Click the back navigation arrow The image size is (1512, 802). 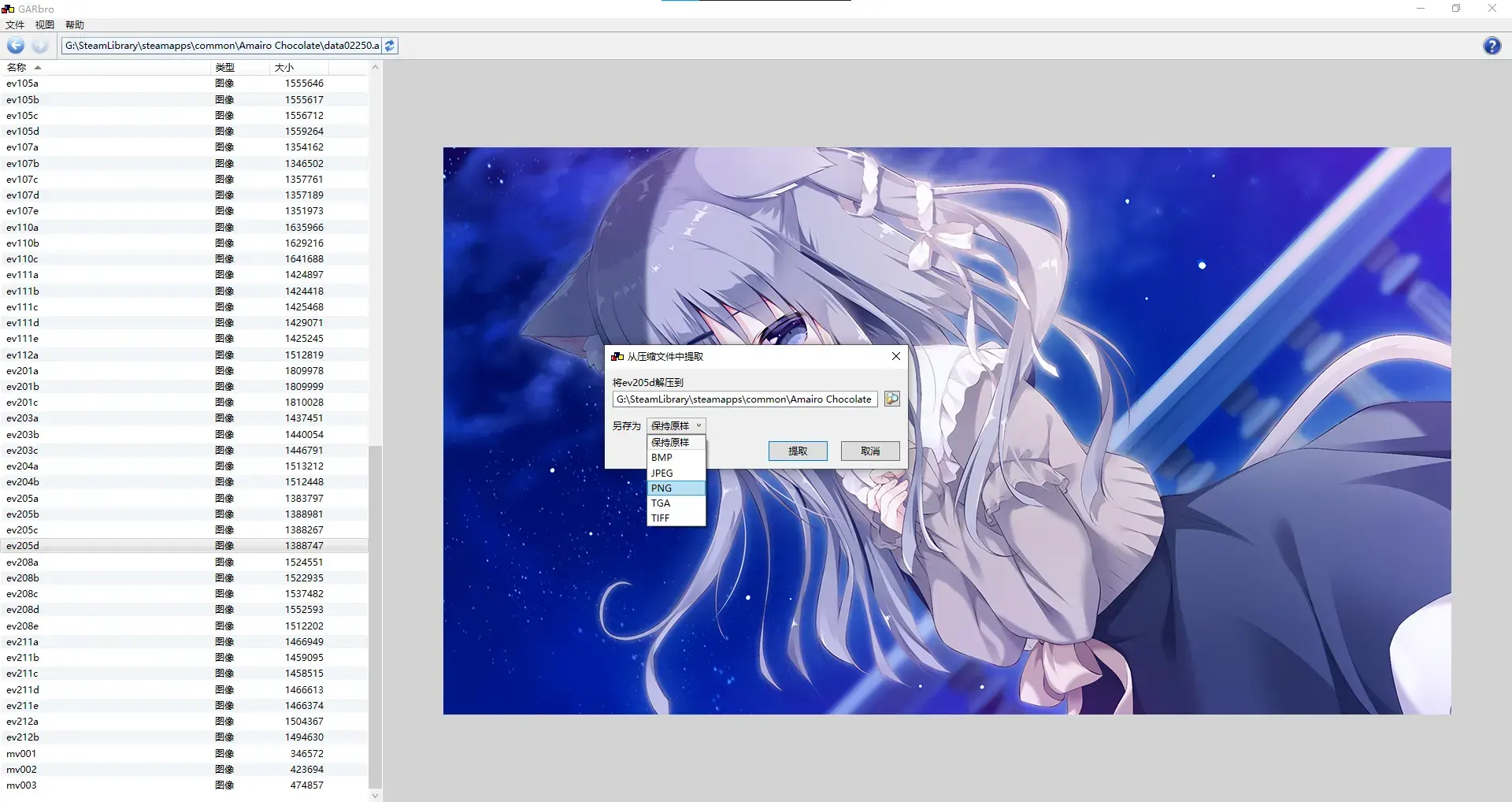coord(16,46)
